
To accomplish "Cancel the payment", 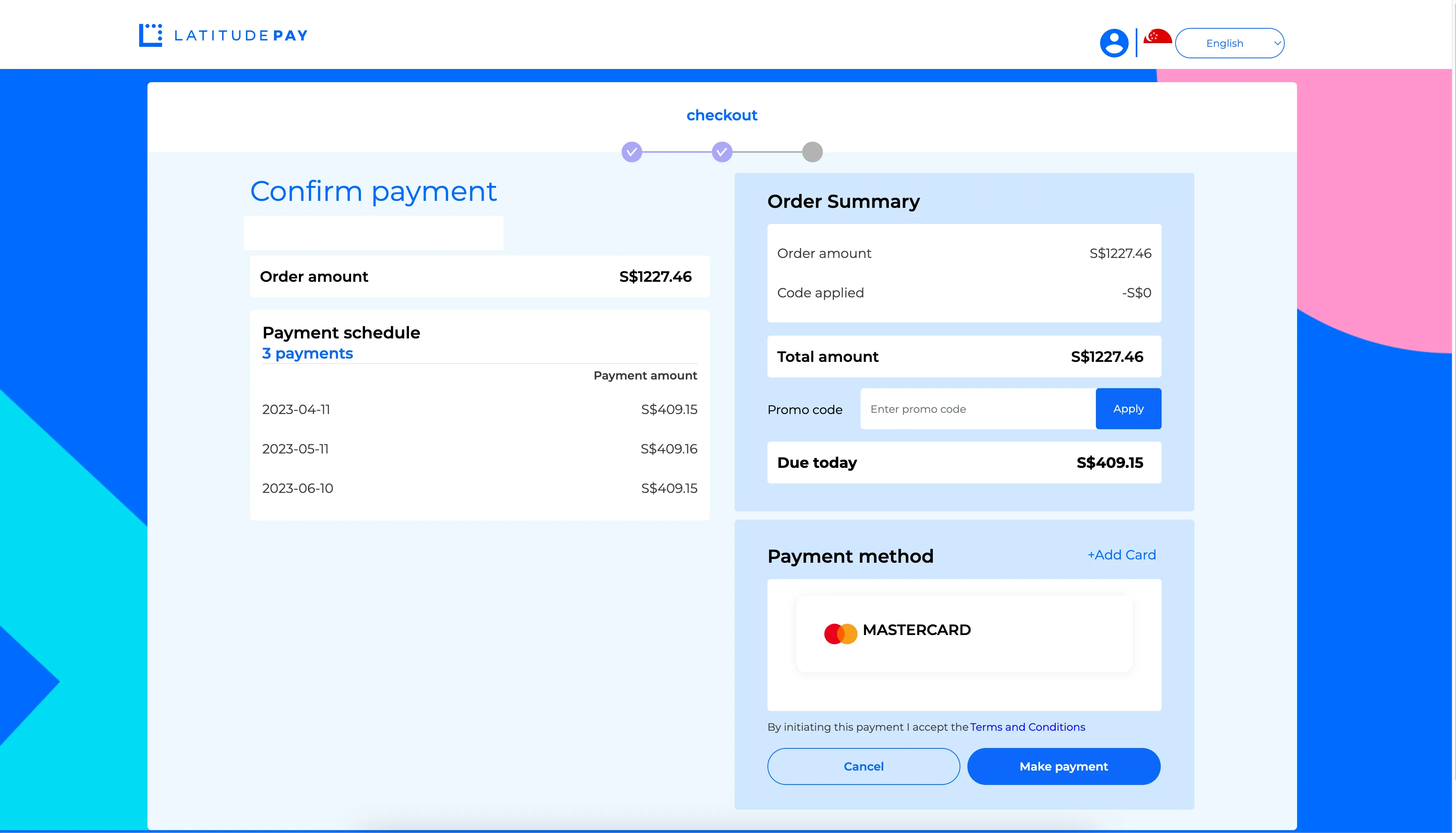I will [x=863, y=766].
